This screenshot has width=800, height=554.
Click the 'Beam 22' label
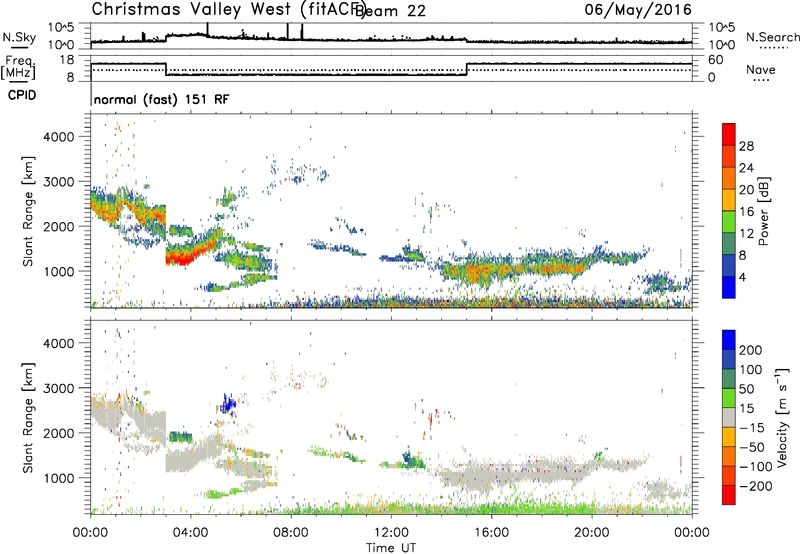pos(390,11)
